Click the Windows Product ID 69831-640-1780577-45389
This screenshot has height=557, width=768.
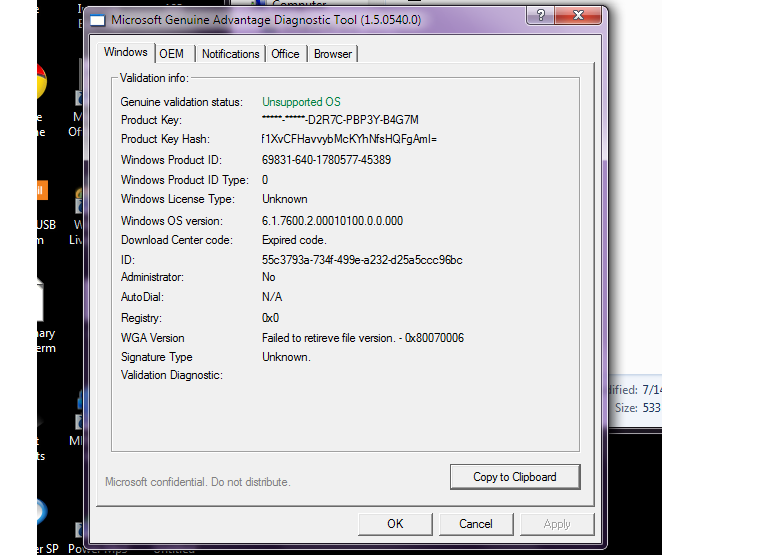coord(326,160)
